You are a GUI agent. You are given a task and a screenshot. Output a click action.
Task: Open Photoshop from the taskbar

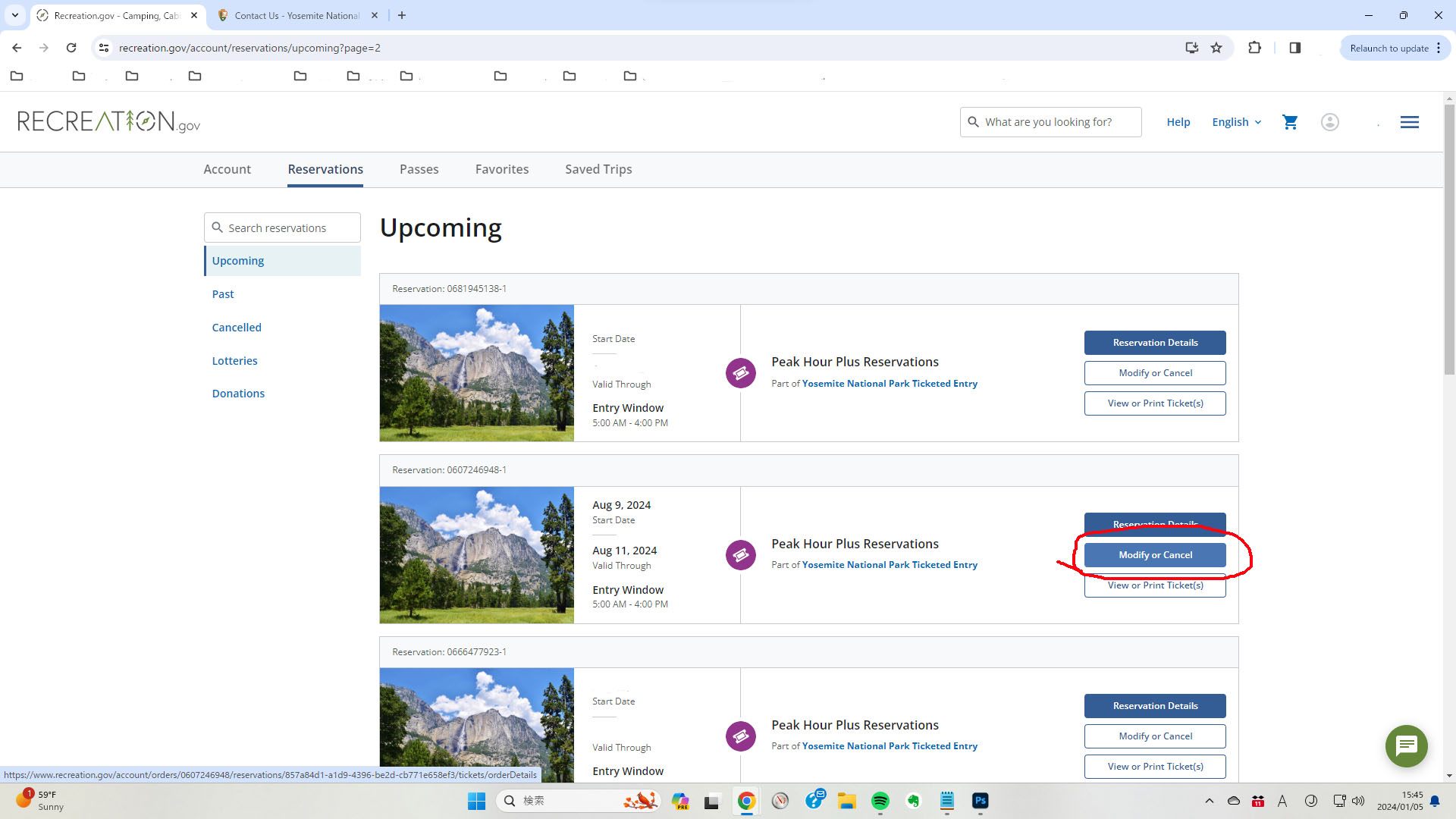coord(980,801)
